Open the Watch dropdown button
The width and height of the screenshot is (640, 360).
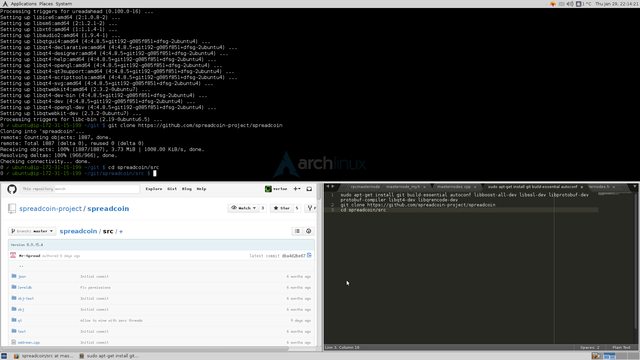pos(244,208)
